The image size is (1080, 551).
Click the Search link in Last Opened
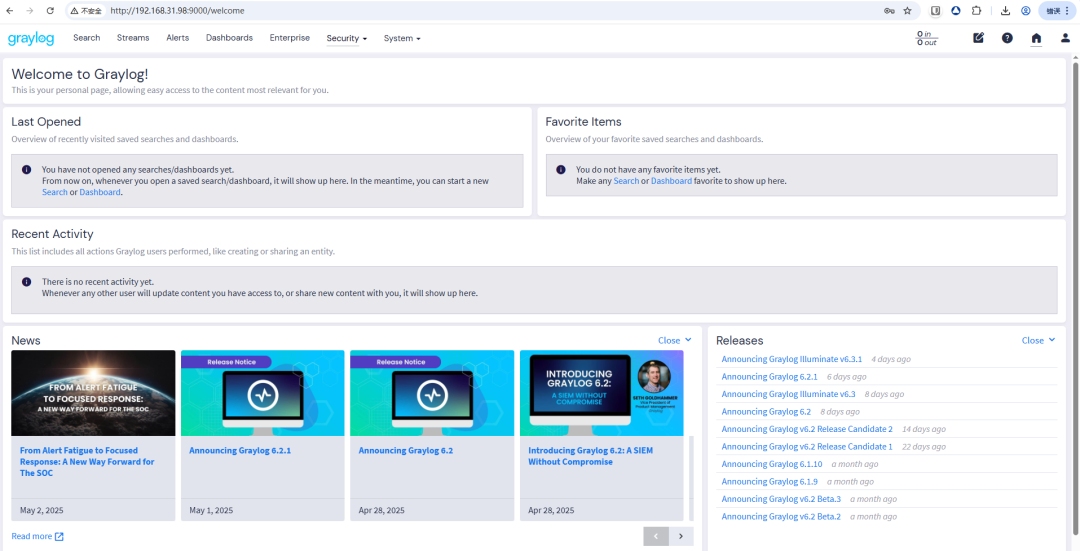(54, 192)
